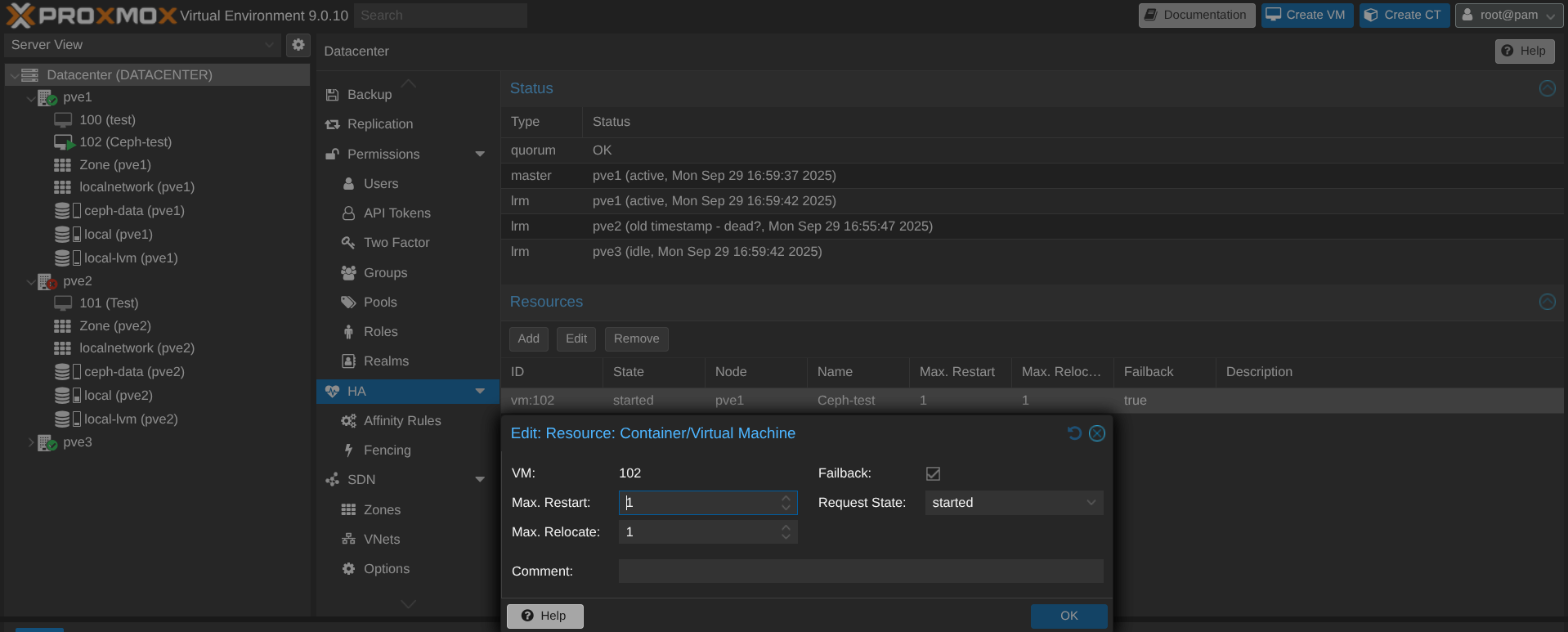Click into the Comment text field
Viewport: 1568px width, 632px height.
coord(860,571)
